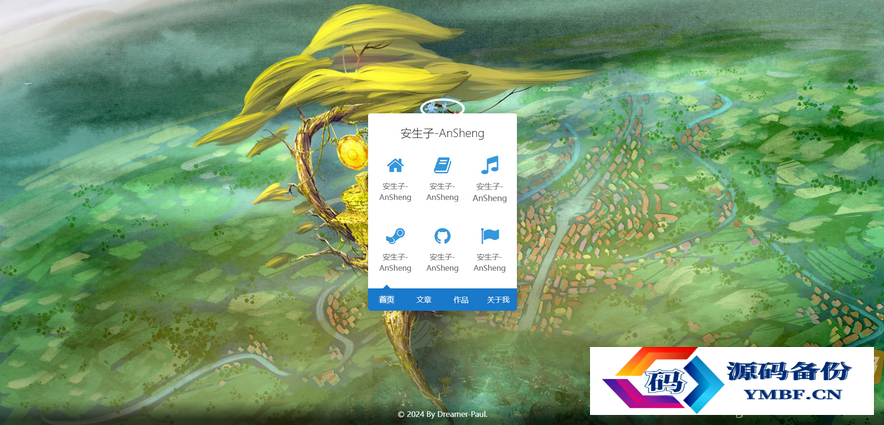
Task: Click the GitHub icon
Action: (x=442, y=236)
